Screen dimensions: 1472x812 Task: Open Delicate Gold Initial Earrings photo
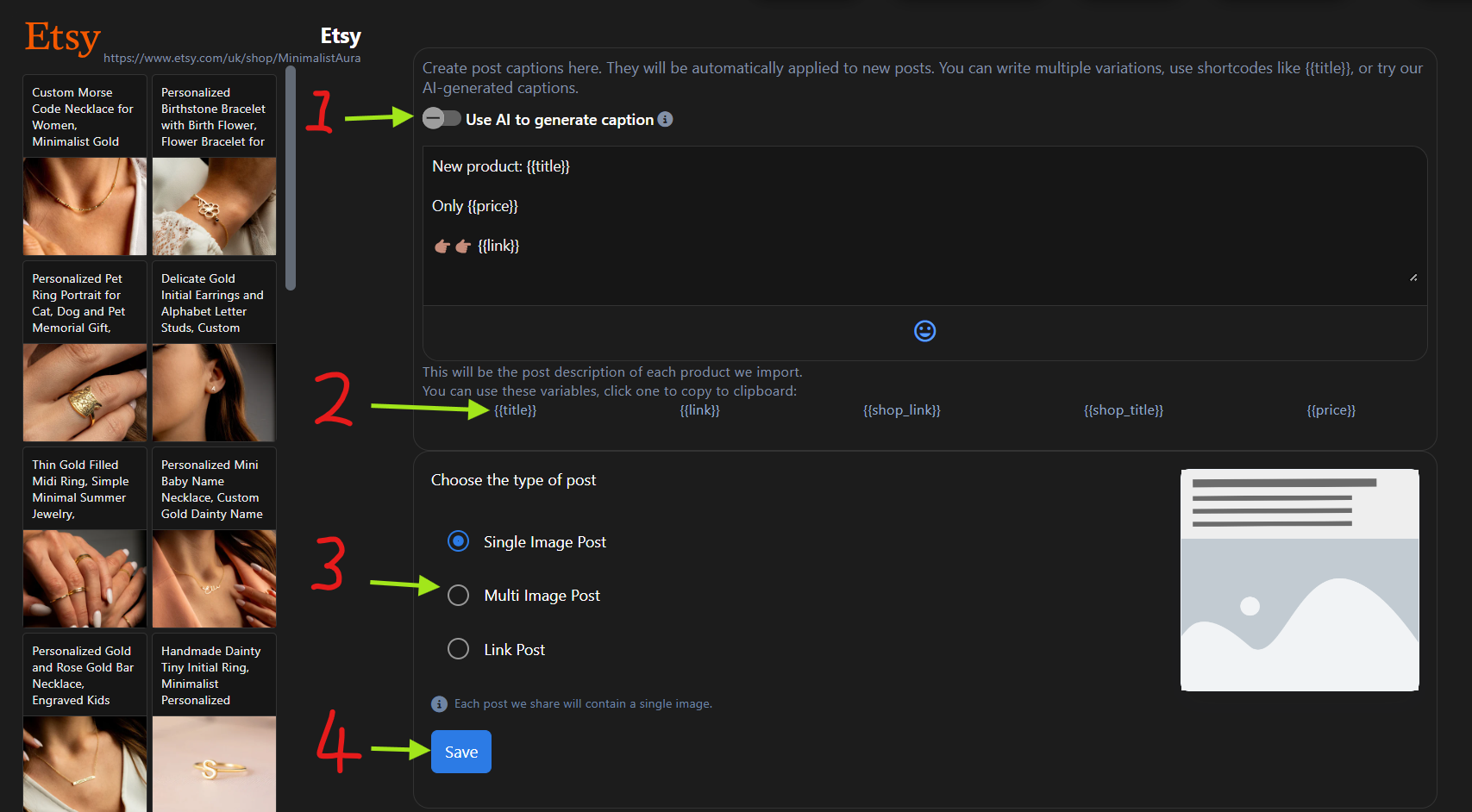click(214, 392)
